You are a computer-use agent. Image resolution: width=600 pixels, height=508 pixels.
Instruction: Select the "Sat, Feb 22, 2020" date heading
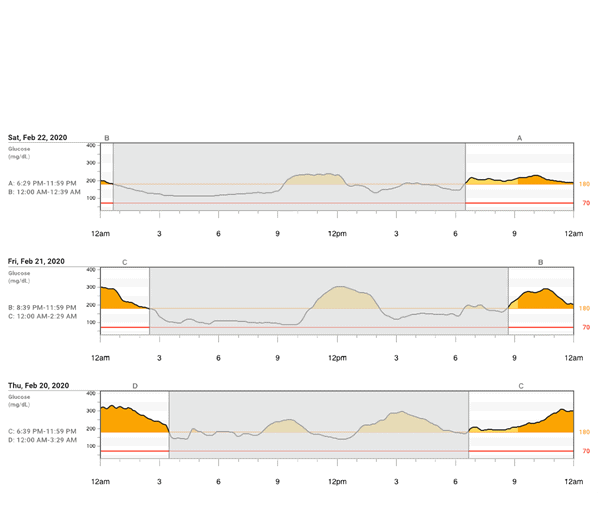coord(38,137)
